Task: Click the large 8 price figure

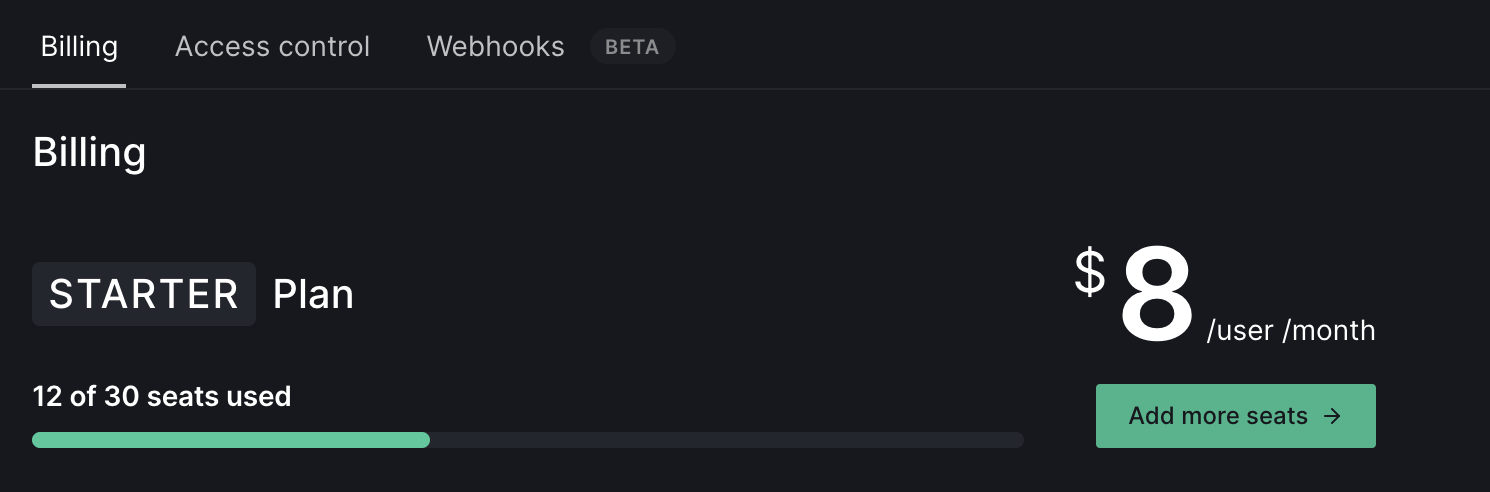Action: point(1156,297)
